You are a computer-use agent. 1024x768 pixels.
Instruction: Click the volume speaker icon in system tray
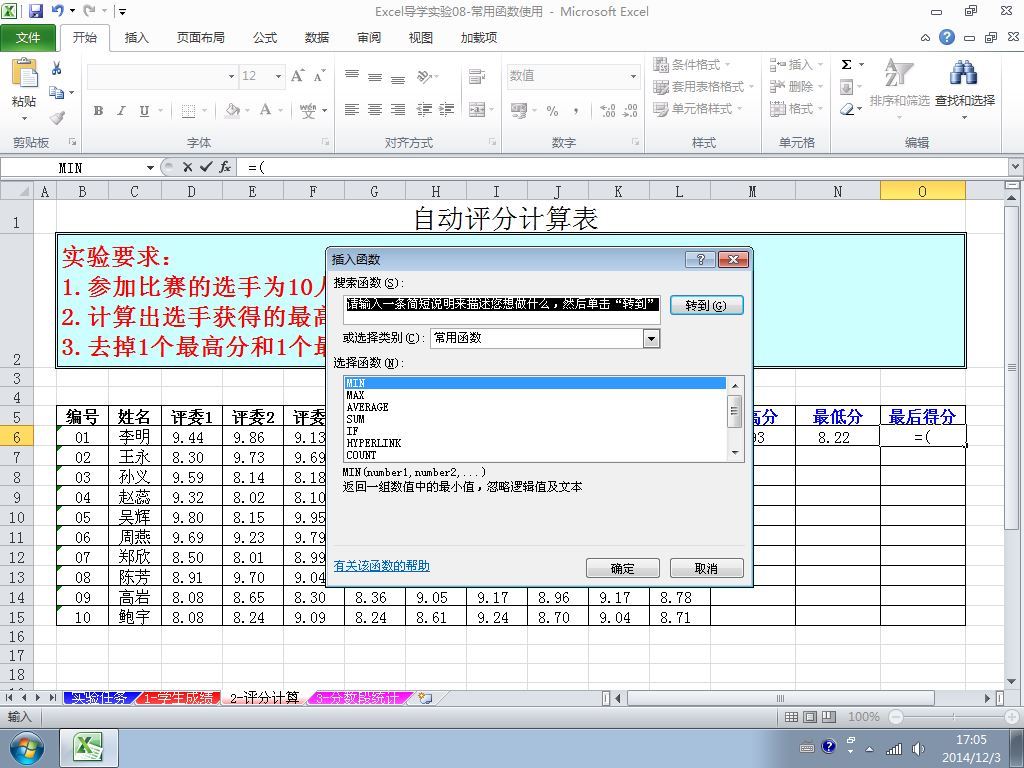click(918, 748)
